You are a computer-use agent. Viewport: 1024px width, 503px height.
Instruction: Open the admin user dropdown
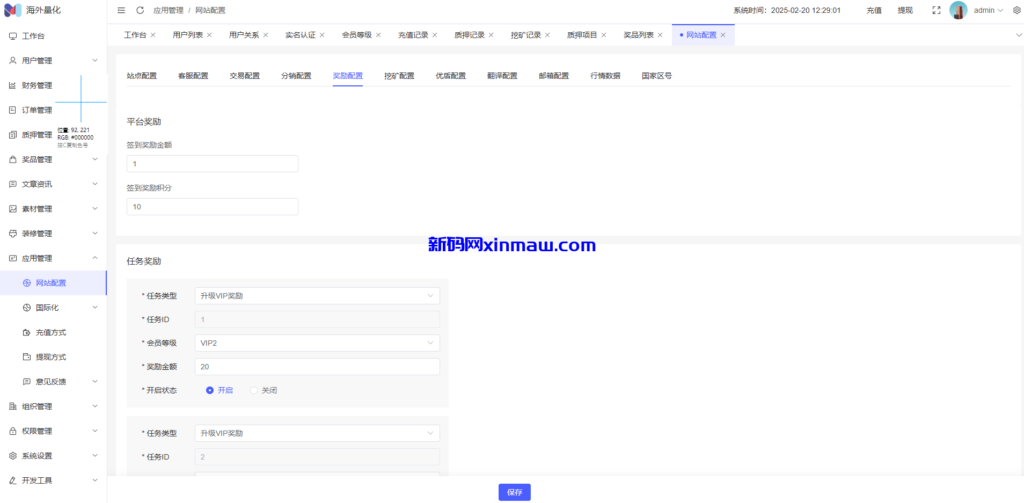(989, 10)
